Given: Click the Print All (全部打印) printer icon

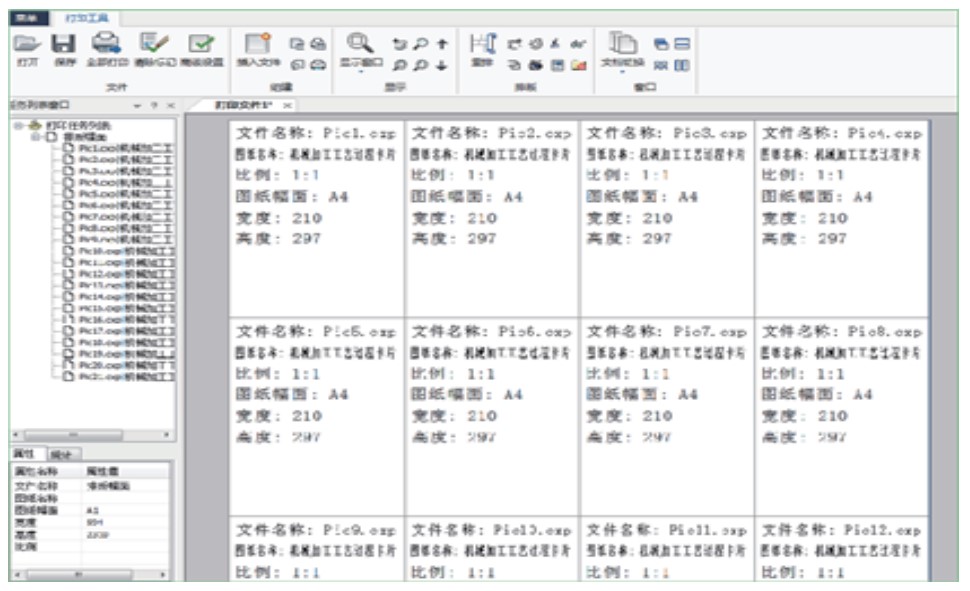Looking at the screenshot, I should [x=105, y=42].
